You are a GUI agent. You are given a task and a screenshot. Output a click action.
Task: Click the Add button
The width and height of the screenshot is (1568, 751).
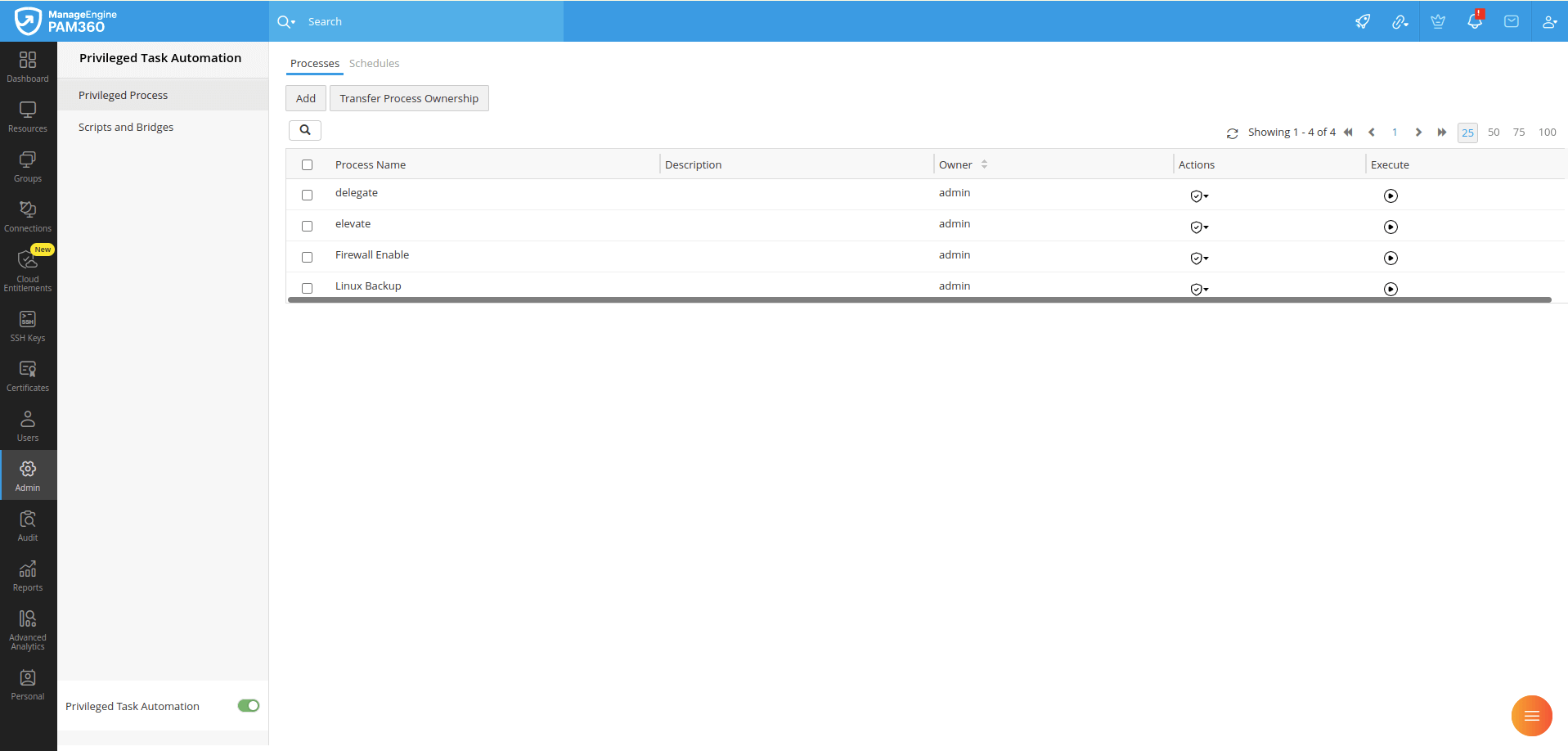click(x=304, y=97)
